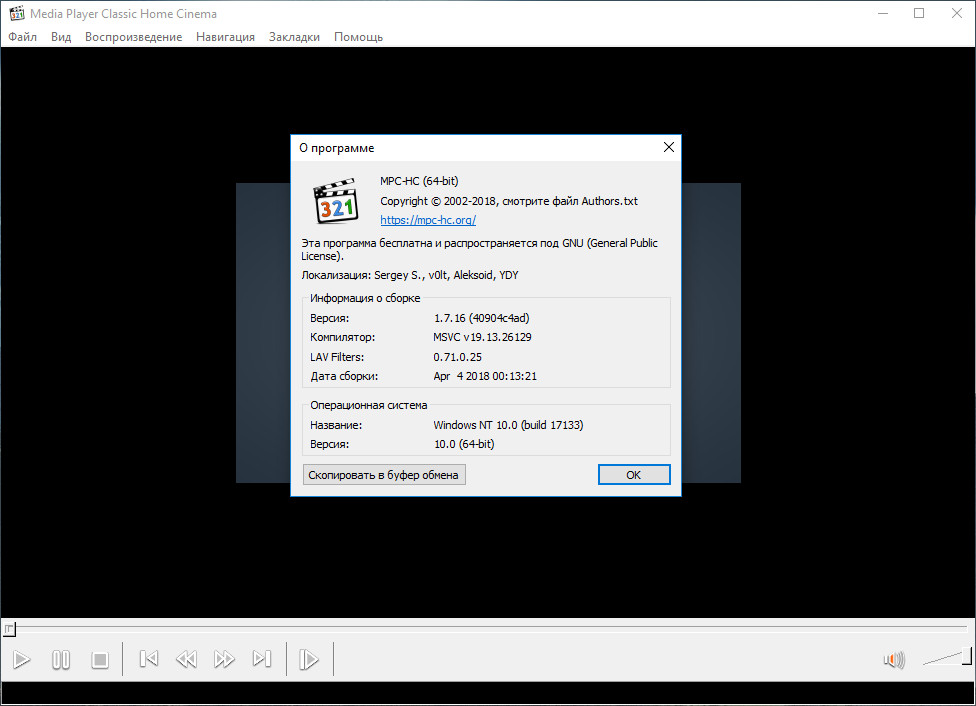This screenshot has height=706, width=976.
Task: Click the Frame Step icon
Action: [309, 659]
